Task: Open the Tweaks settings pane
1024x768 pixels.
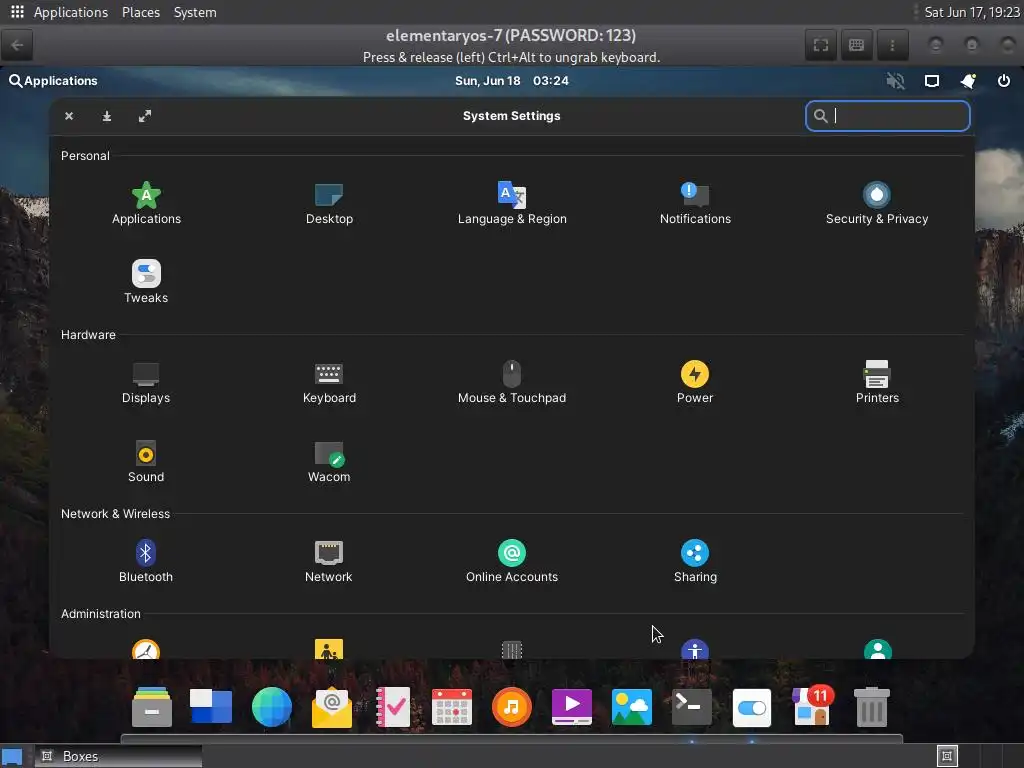Action: 146,282
